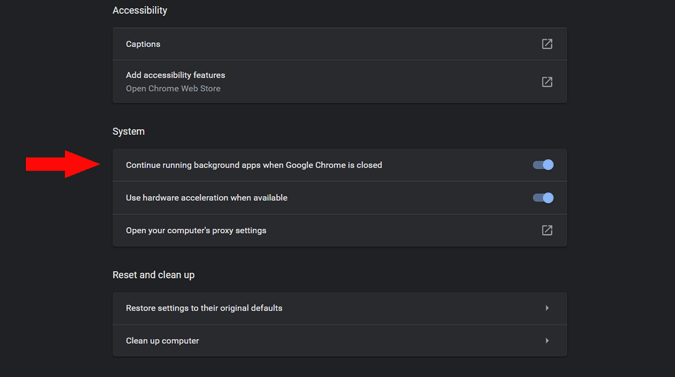The image size is (675, 377).
Task: Click the proxy settings external-link icon
Action: 547,230
